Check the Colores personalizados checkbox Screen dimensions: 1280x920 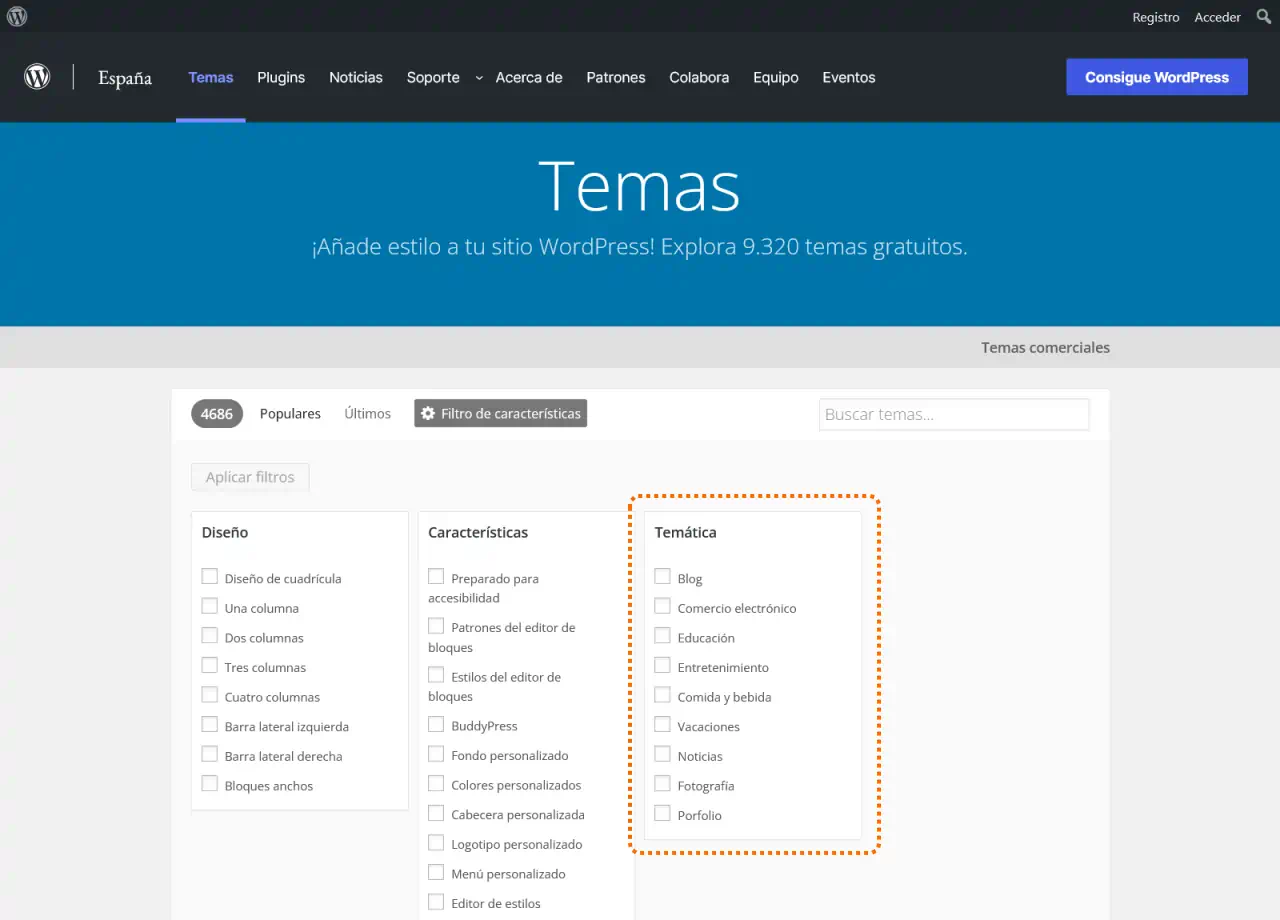(436, 783)
